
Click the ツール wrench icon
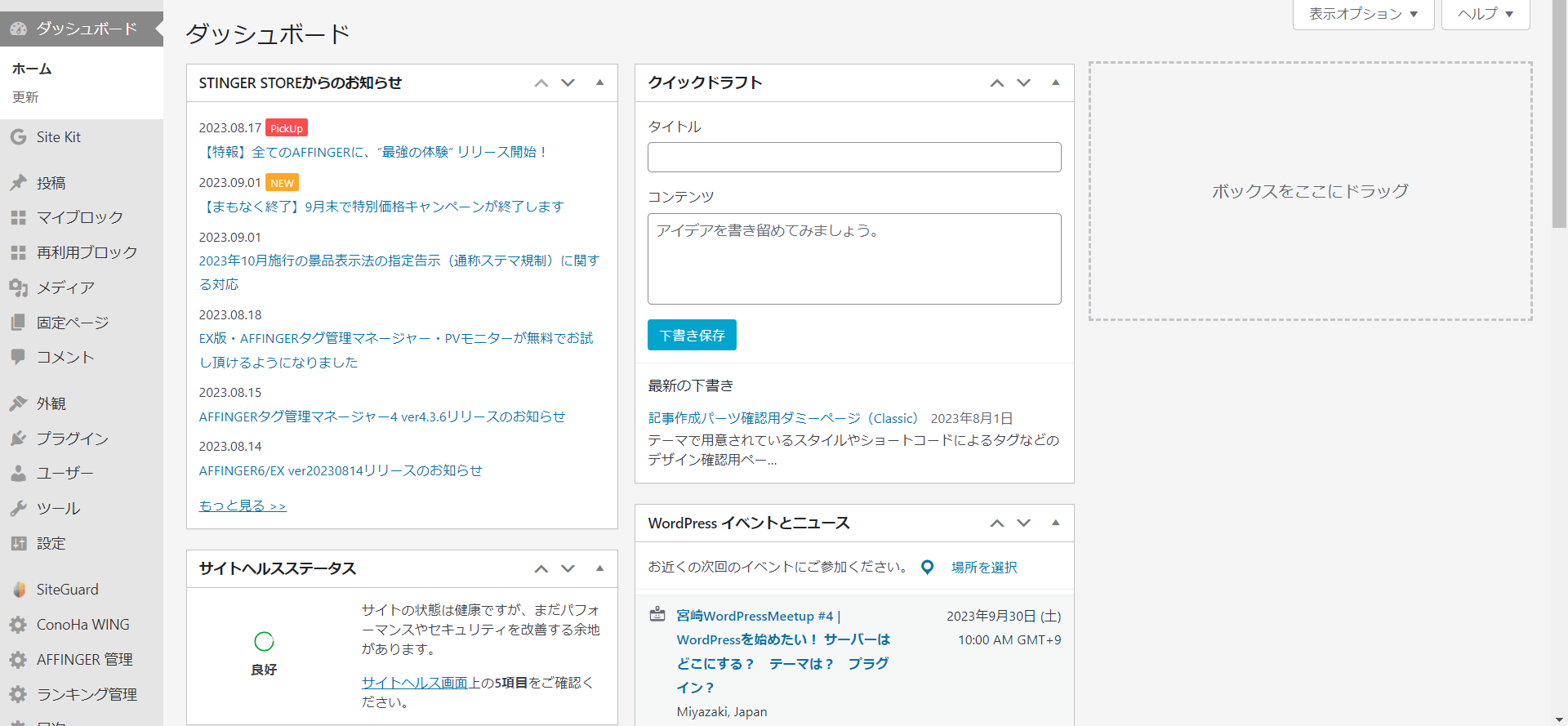point(18,508)
